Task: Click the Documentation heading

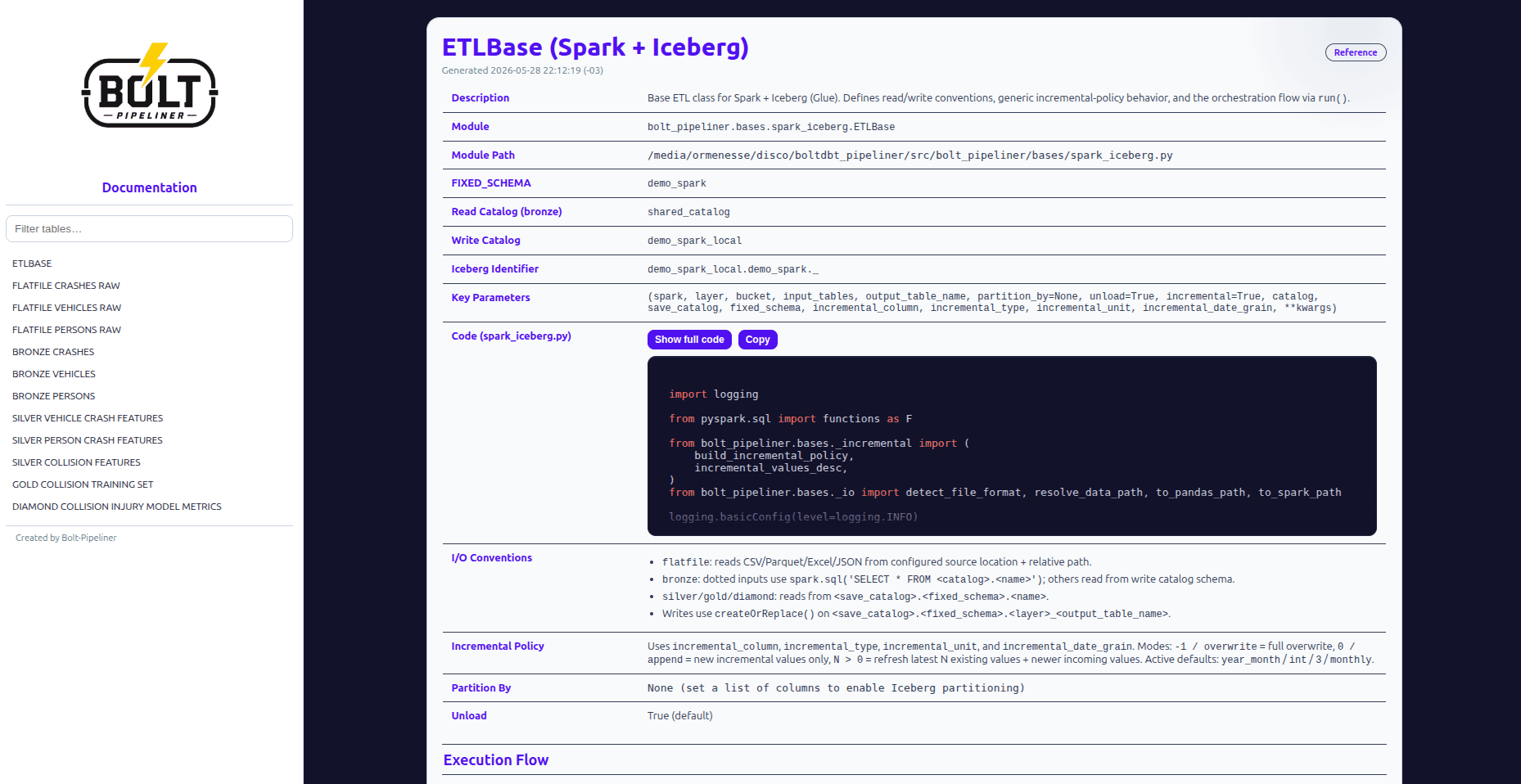Action: 150,187
